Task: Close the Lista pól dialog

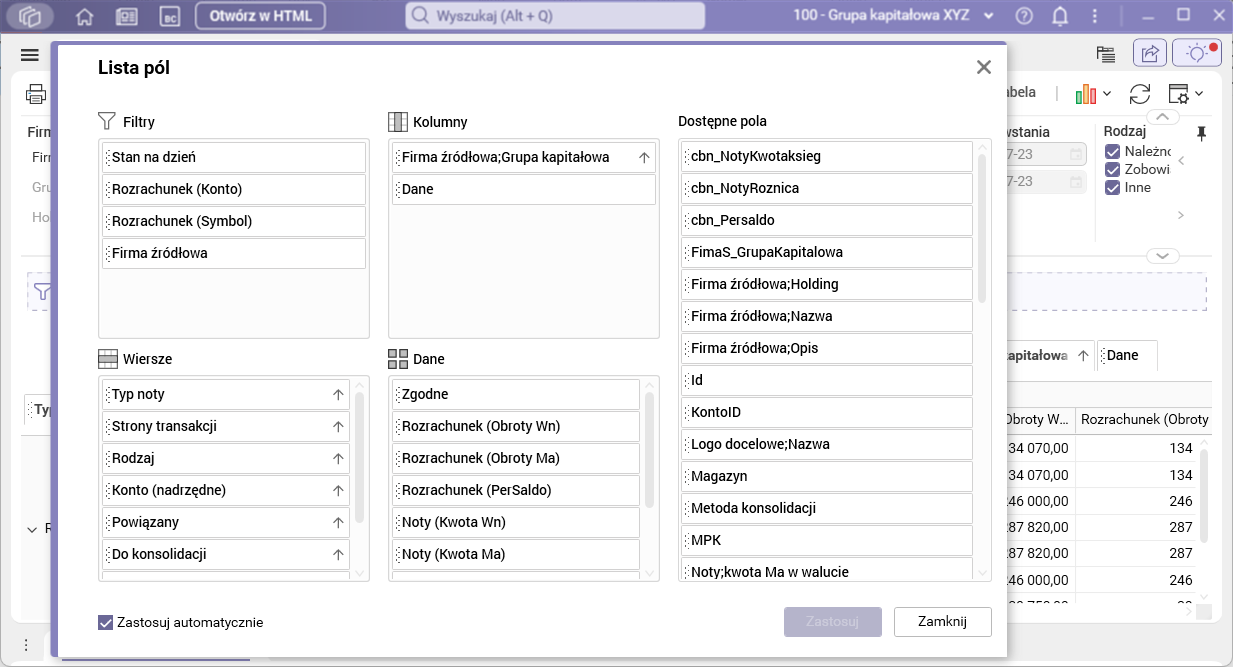Action: point(984,67)
